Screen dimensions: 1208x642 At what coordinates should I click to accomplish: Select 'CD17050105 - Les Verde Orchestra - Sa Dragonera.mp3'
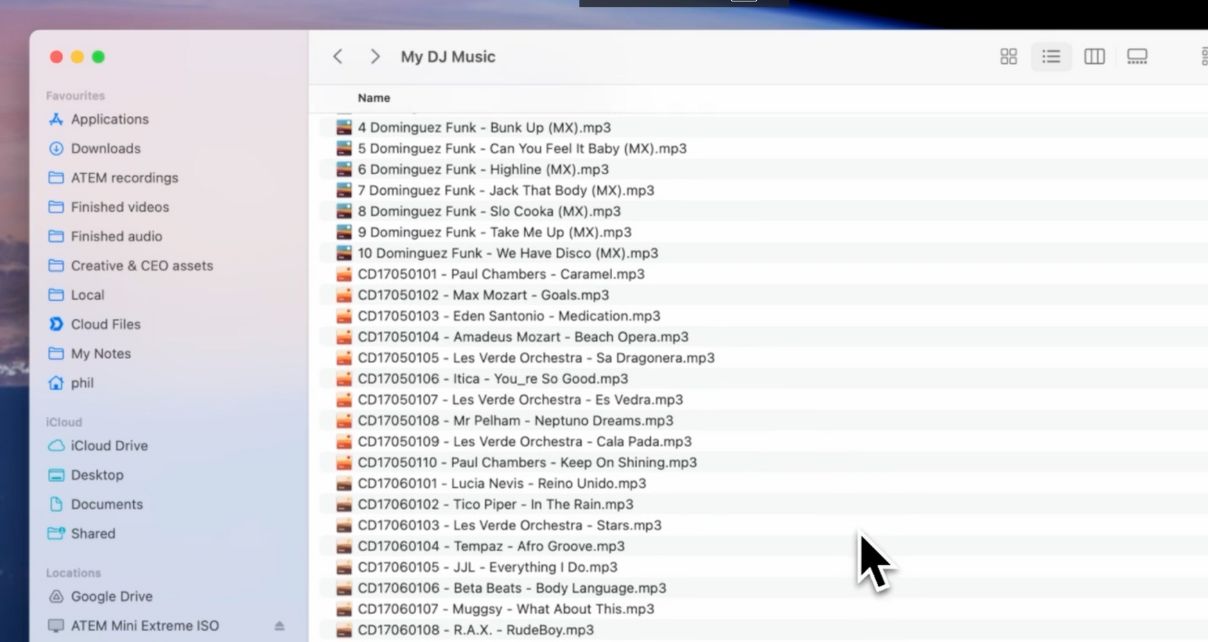click(536, 358)
